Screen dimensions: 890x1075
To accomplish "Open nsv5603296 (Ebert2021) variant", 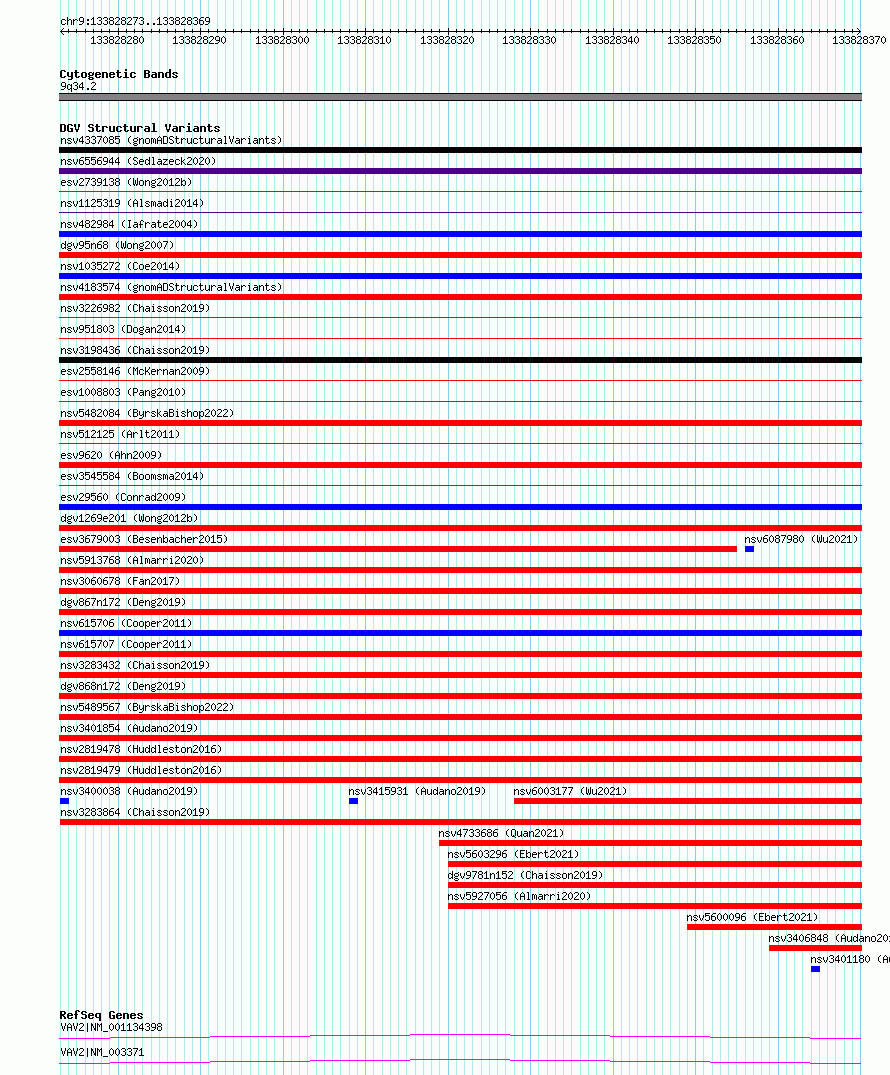I will 513,854.
